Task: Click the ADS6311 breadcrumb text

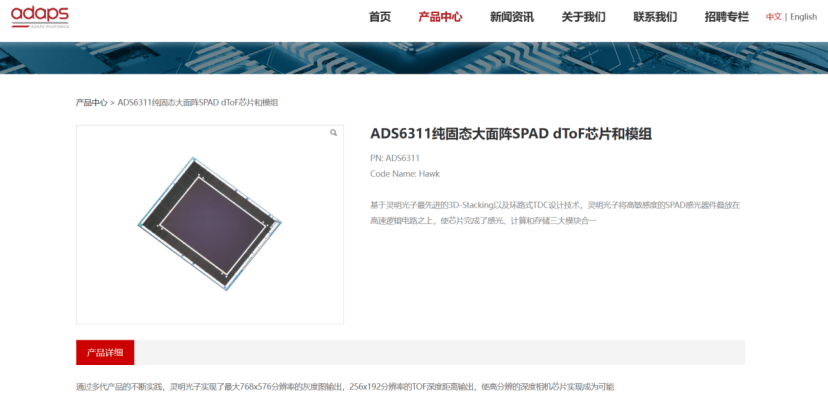Action: [x=197, y=102]
